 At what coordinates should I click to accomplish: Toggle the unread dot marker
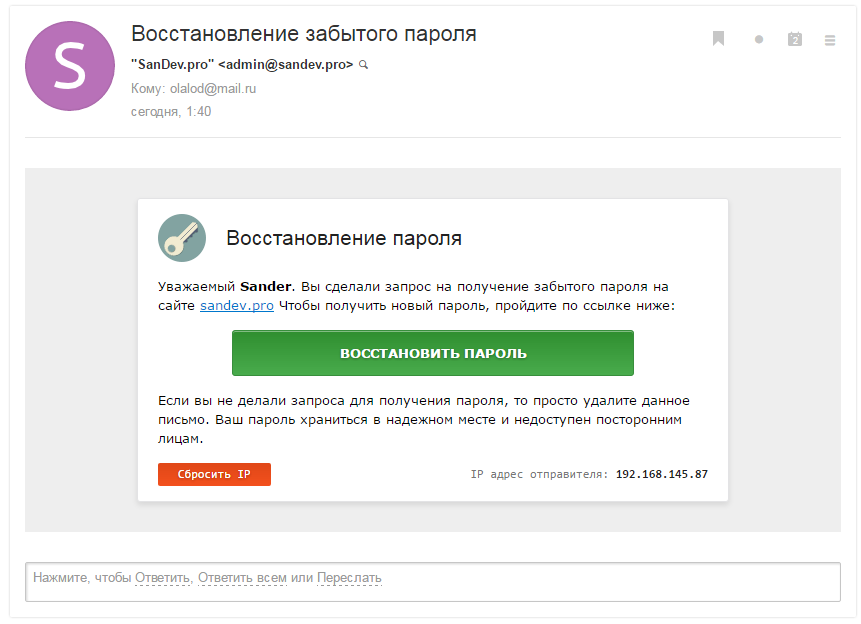(759, 40)
